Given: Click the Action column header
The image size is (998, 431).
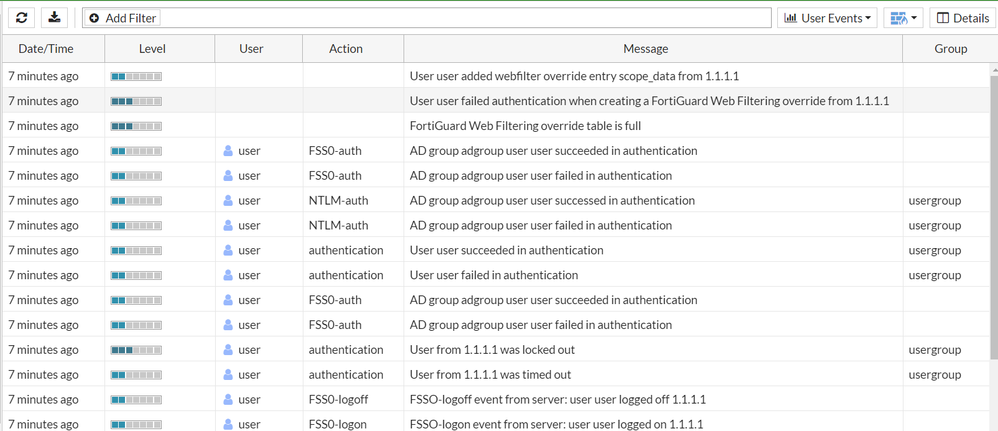Looking at the screenshot, I should 346,48.
